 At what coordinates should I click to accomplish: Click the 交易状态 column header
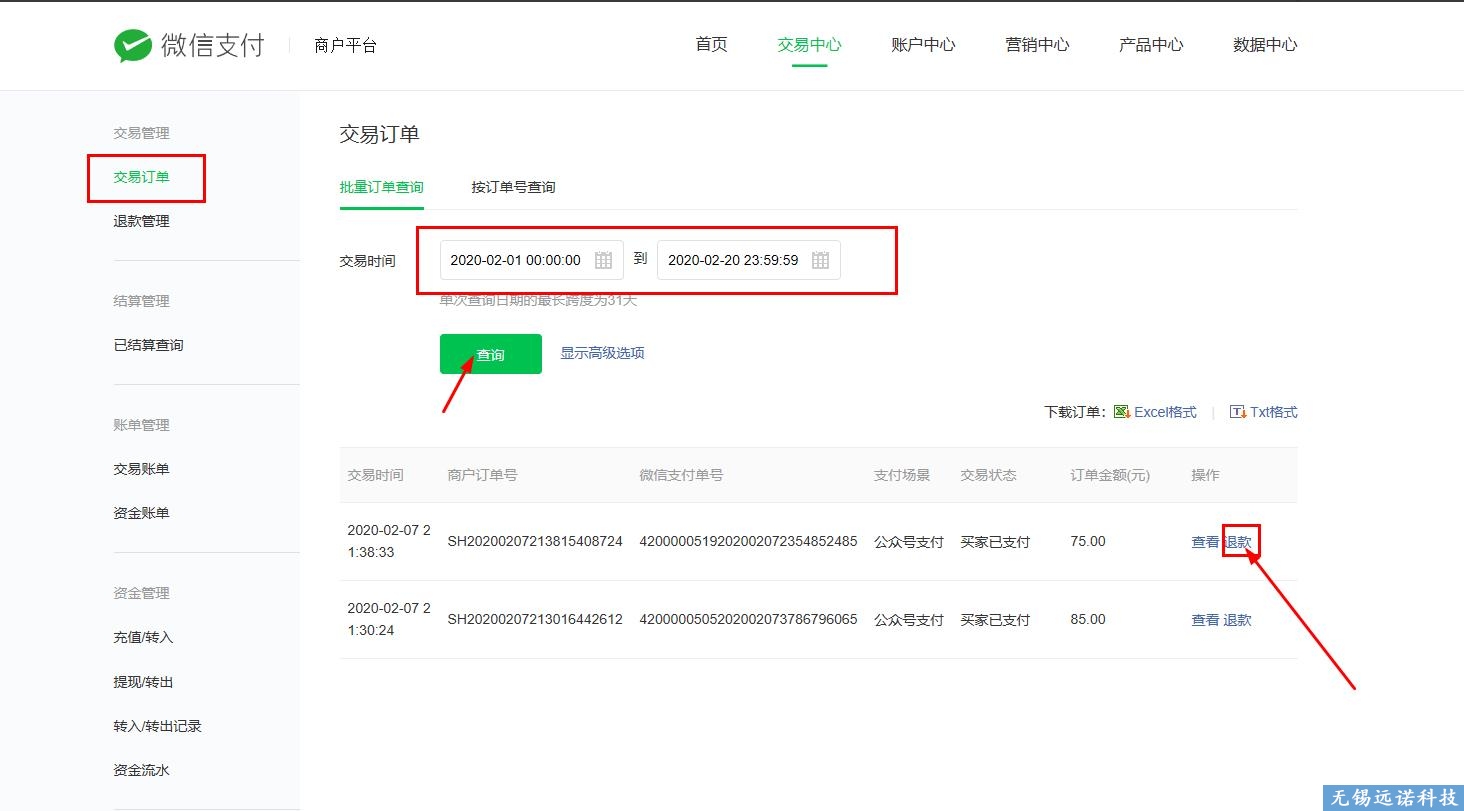coord(988,475)
